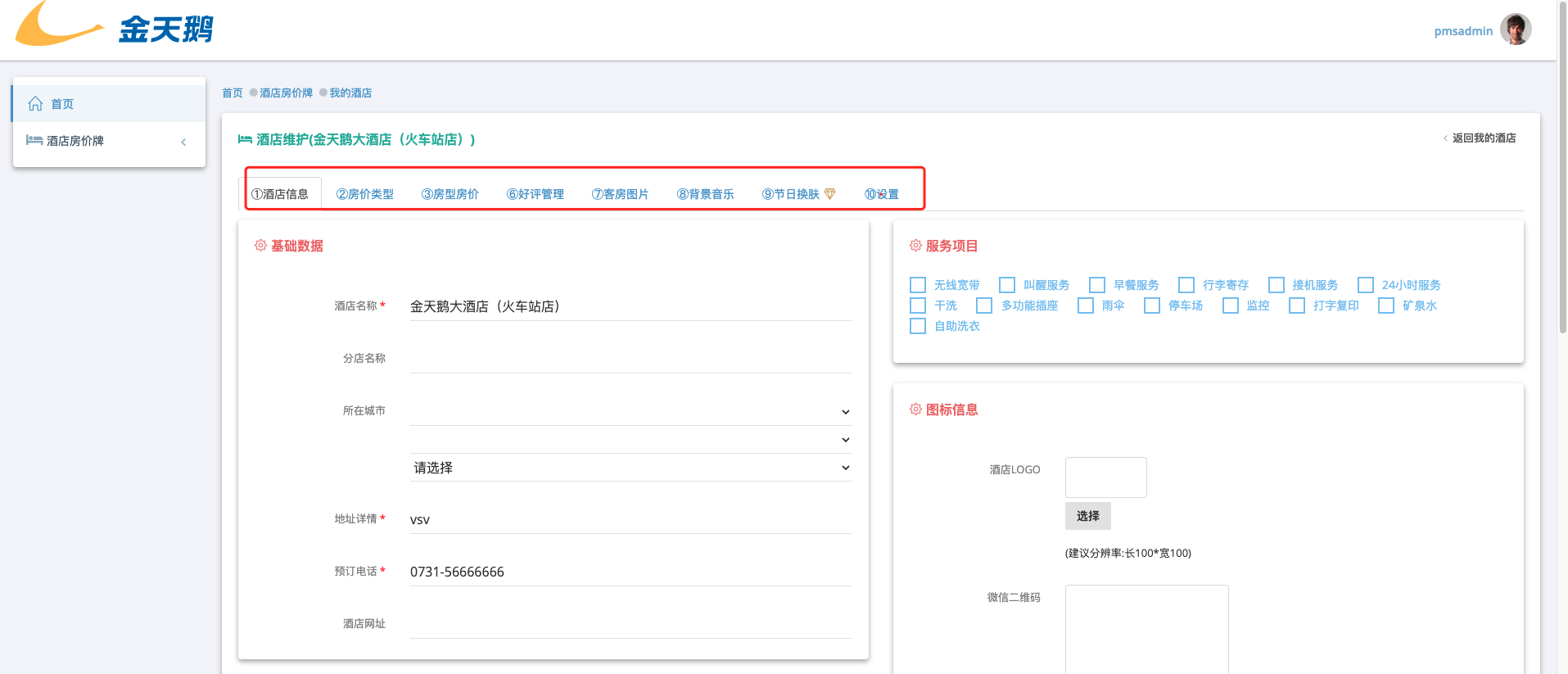Click the 预订电话 input field

tap(630, 572)
